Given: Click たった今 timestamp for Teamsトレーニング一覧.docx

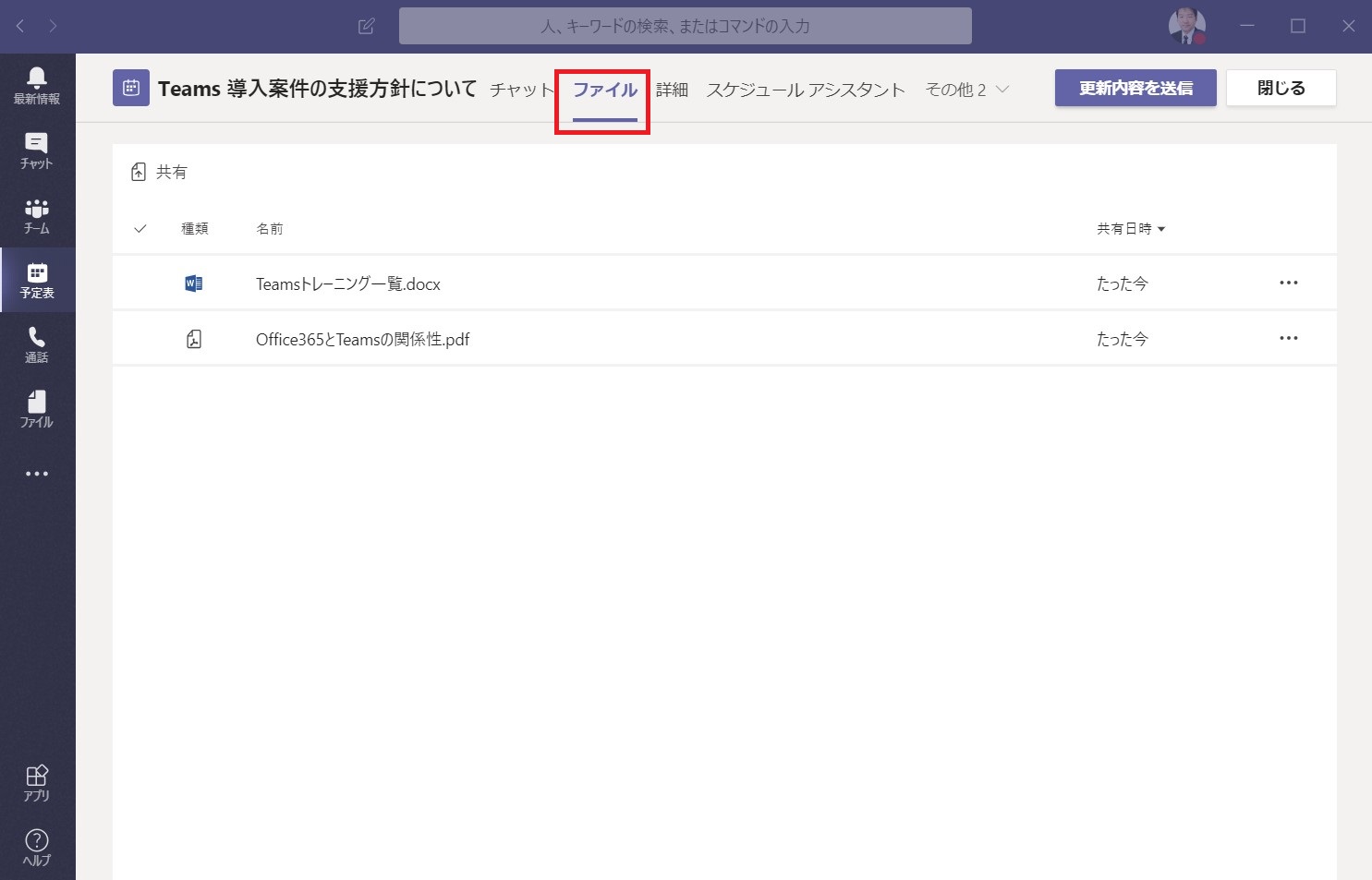Looking at the screenshot, I should pos(1122,284).
